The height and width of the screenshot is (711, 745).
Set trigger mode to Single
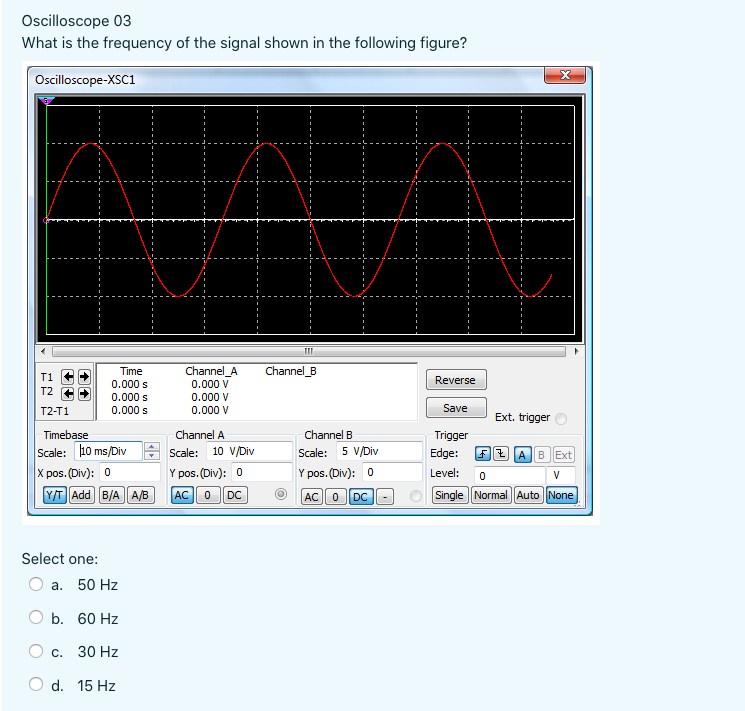tap(449, 495)
